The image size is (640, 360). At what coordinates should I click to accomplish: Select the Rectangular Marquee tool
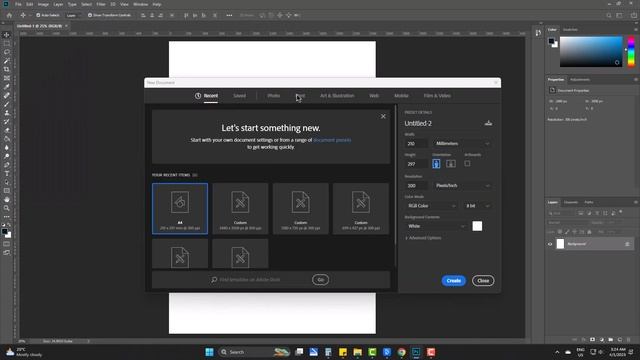click(7, 43)
